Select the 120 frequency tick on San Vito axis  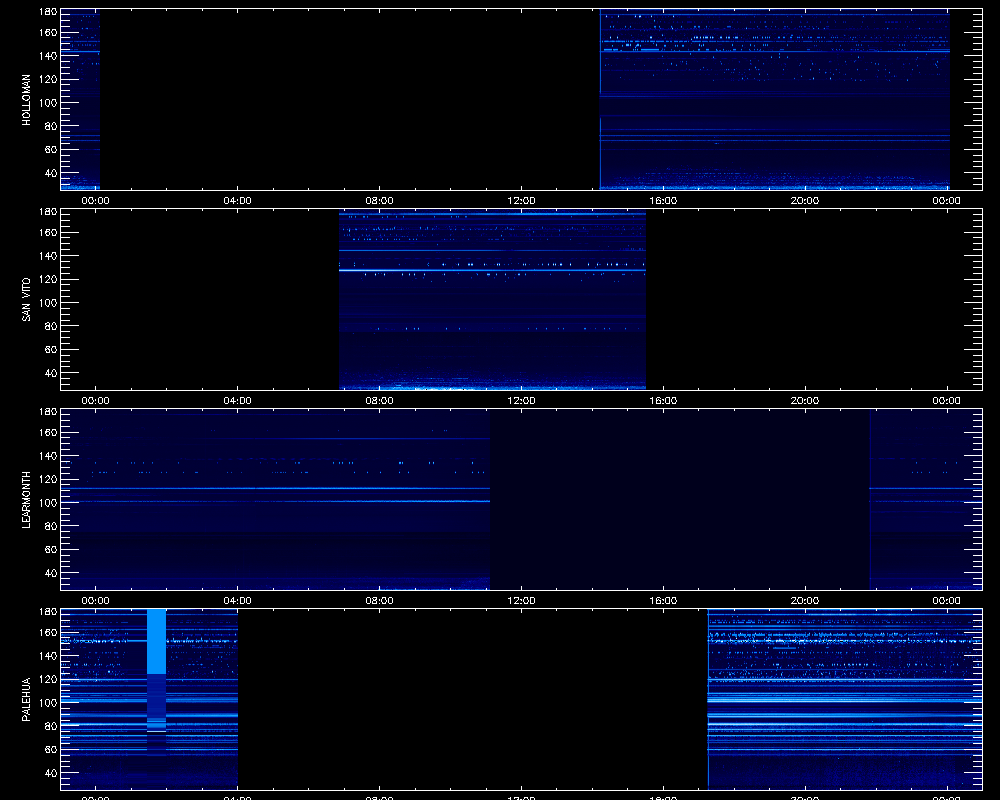click(x=48, y=279)
